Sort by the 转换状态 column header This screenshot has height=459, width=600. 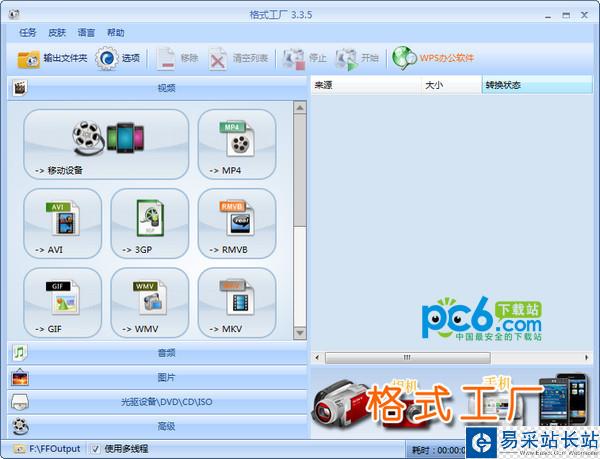pos(537,85)
